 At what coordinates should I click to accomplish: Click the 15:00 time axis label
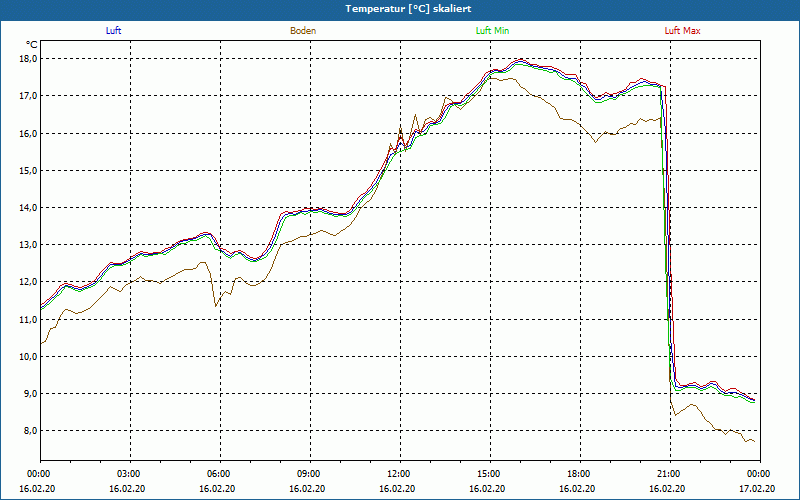click(x=488, y=474)
